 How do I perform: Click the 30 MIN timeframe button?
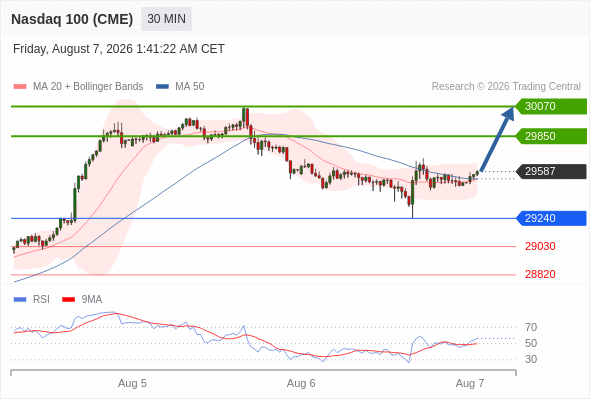(166, 19)
